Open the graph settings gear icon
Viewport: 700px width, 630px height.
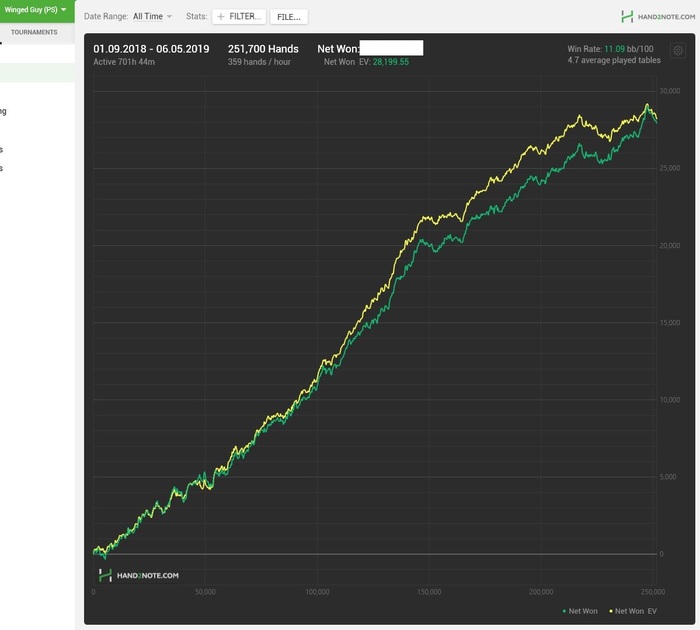[x=678, y=51]
